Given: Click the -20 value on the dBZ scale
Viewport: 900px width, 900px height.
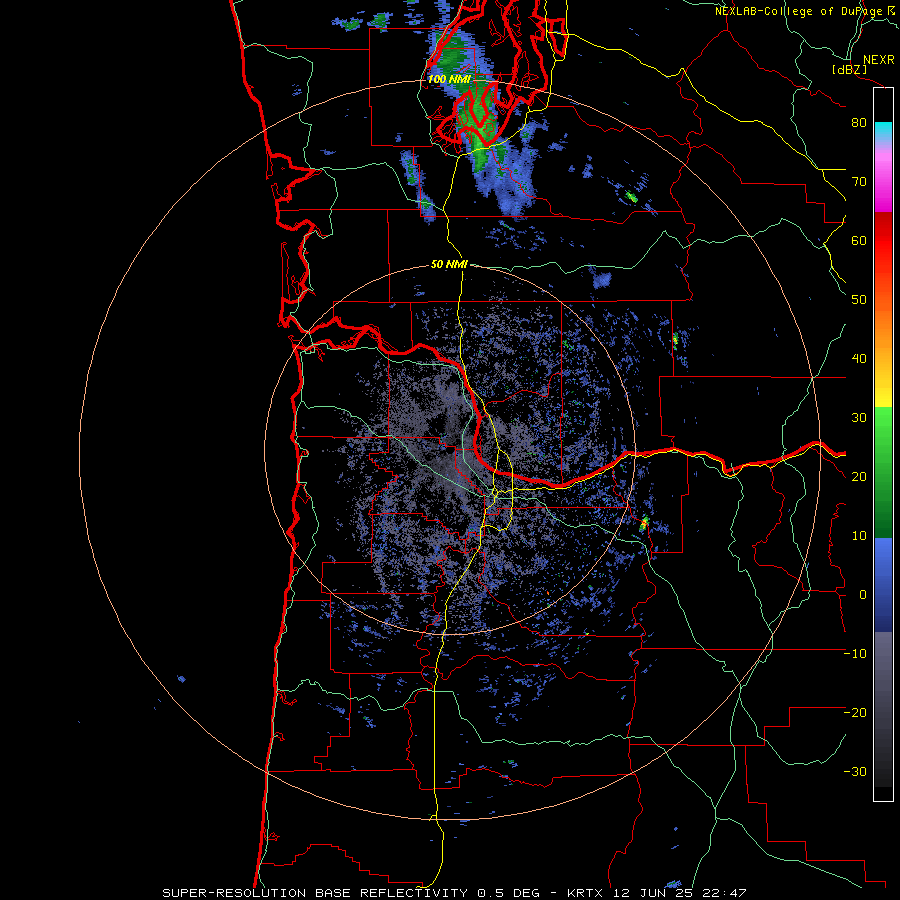Looking at the screenshot, I should tap(855, 713).
